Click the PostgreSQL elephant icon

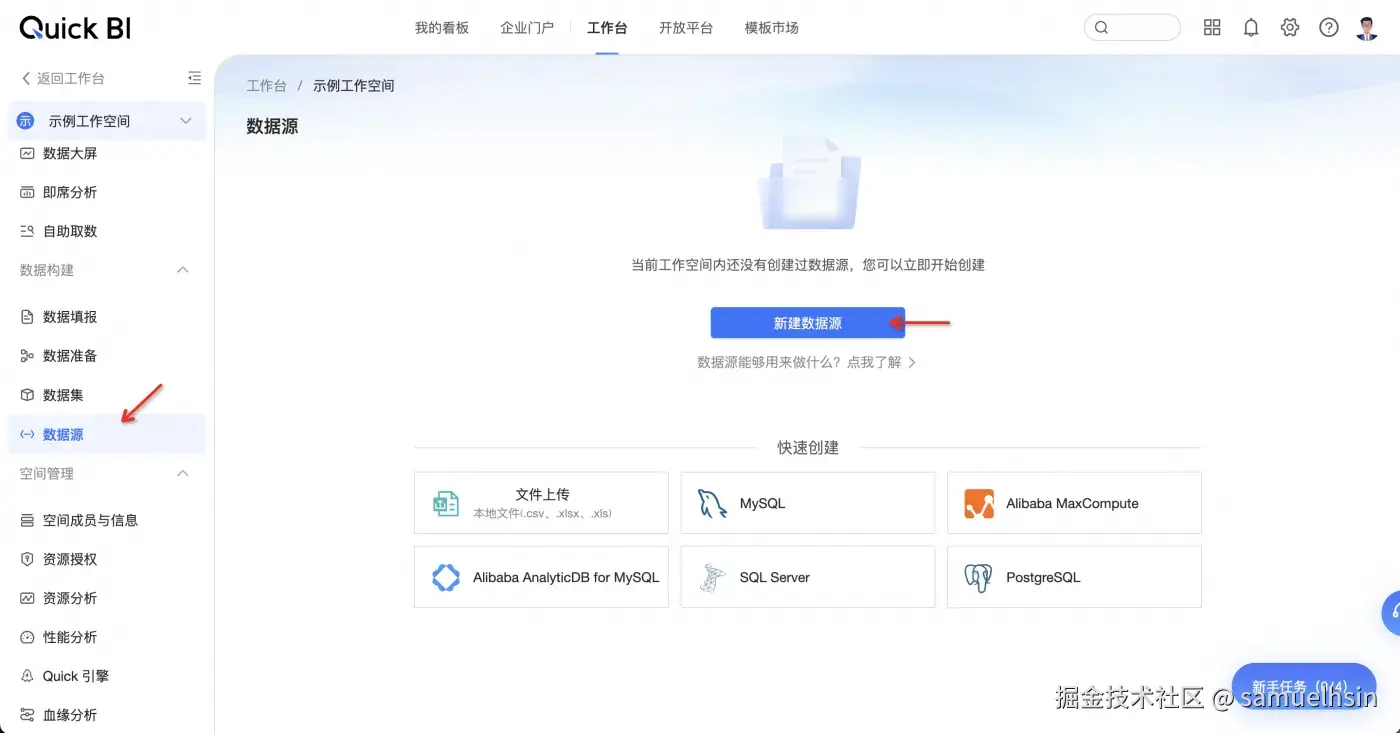[978, 578]
